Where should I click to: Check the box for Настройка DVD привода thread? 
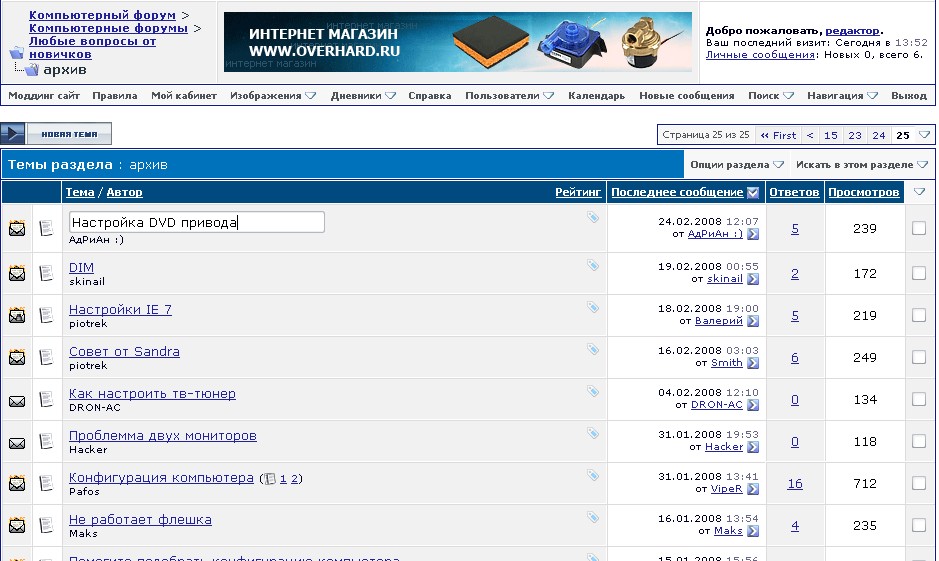[x=919, y=228]
